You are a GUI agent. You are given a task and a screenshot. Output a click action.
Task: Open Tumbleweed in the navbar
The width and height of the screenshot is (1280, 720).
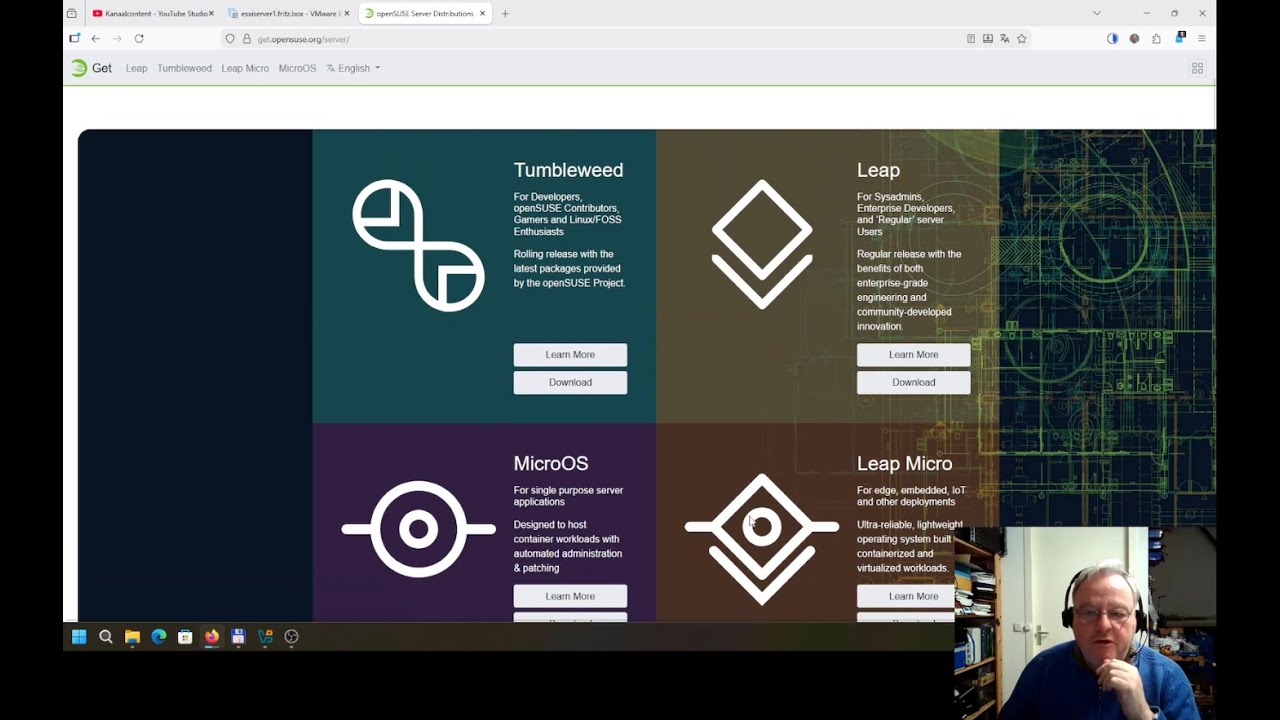[x=184, y=68]
